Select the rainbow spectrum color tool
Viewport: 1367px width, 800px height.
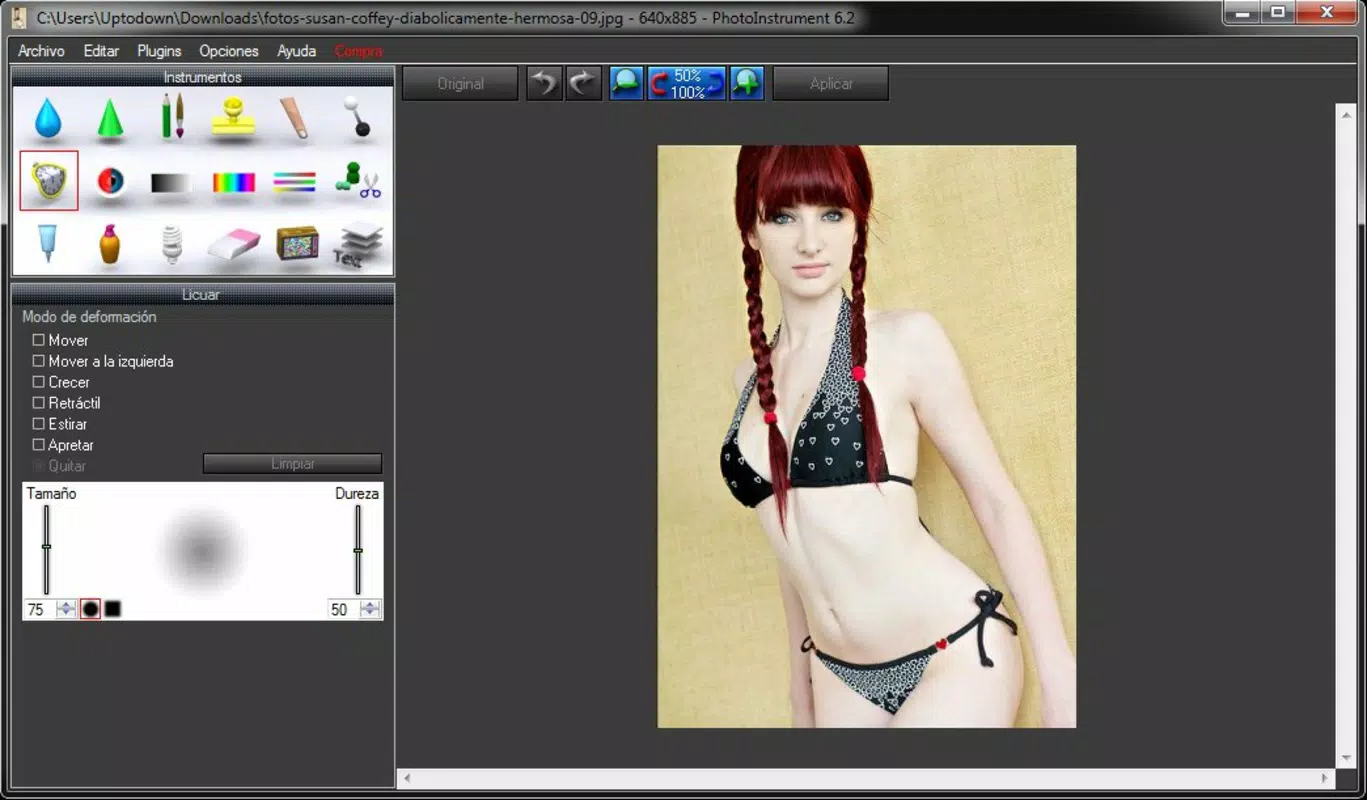[x=234, y=183]
